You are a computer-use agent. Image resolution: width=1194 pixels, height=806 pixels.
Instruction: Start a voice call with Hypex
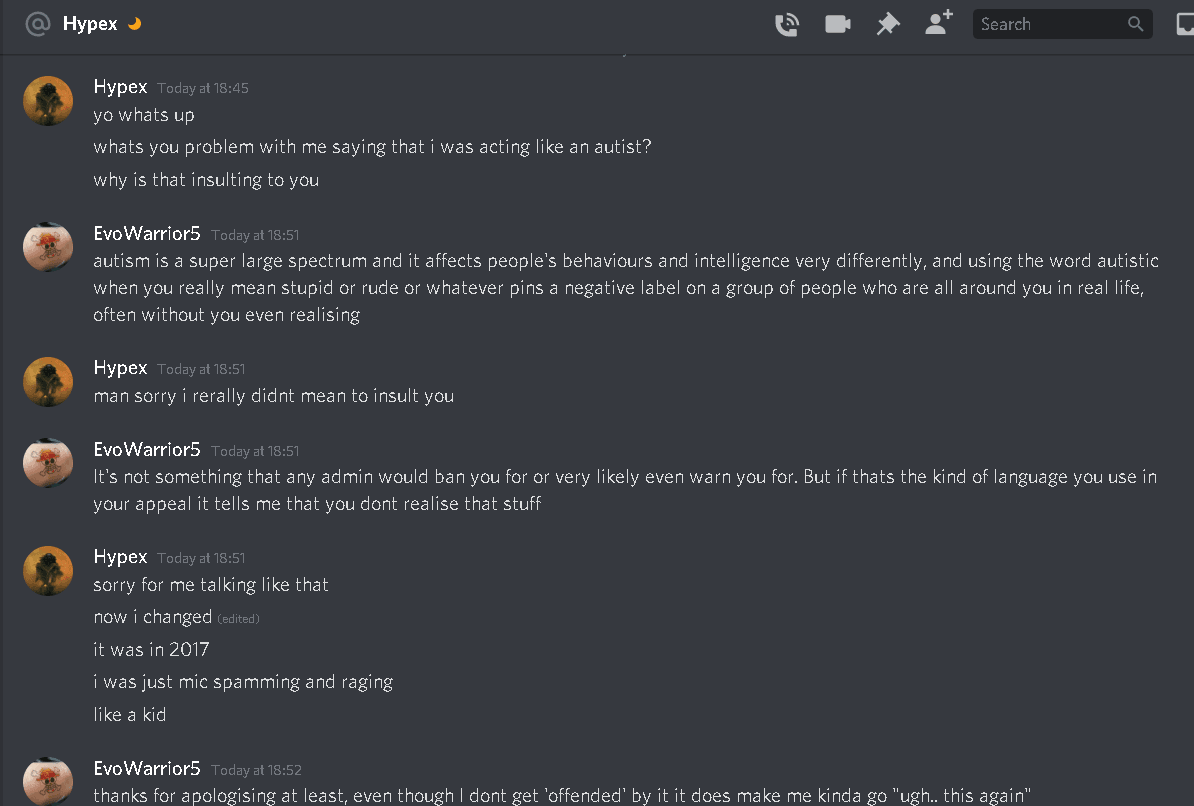click(x=787, y=24)
